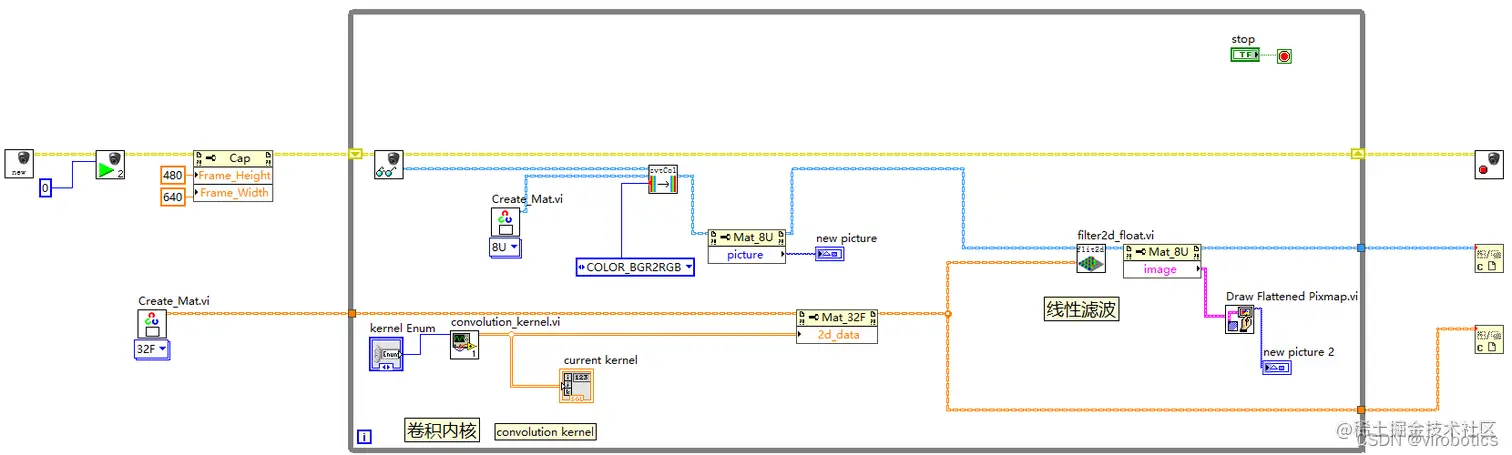Click the blue output tunnel on loop right edge
This screenshot has height=455, width=1512.
(1360, 247)
